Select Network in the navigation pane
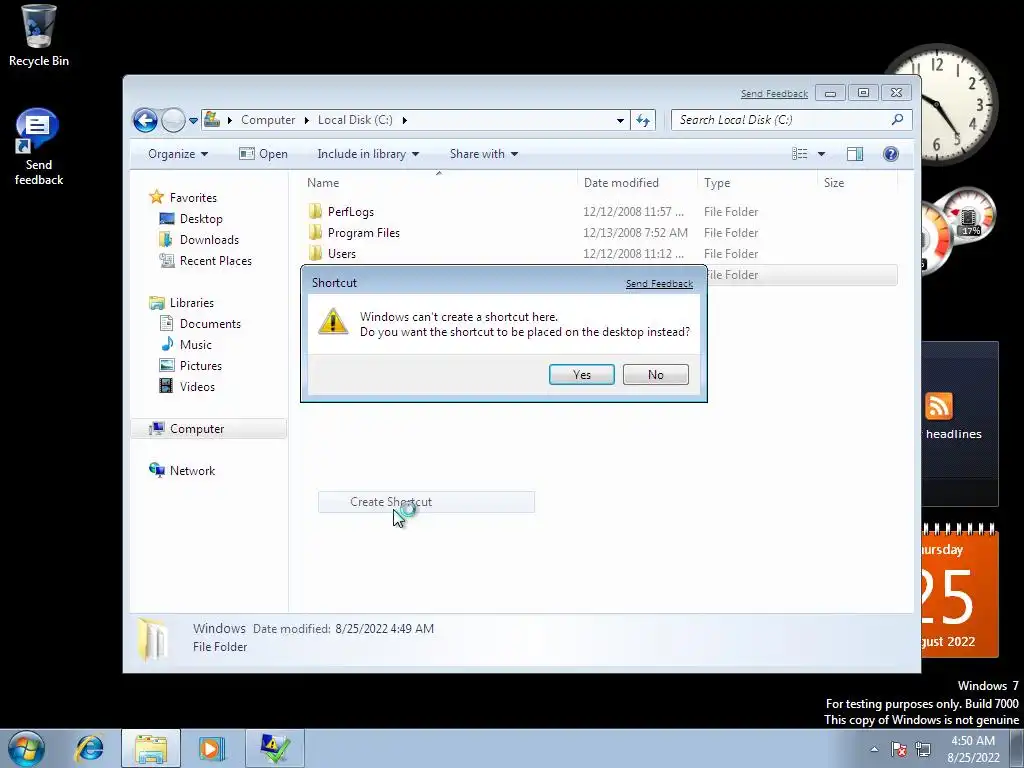 coord(192,471)
